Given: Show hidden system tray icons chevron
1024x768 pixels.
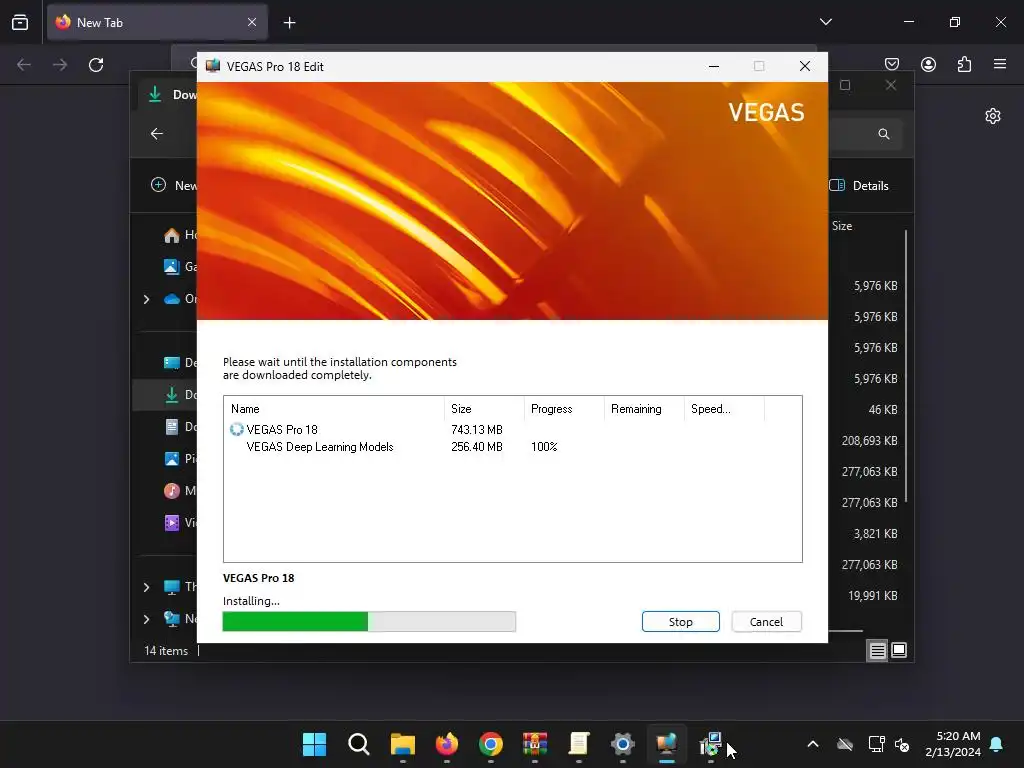Looking at the screenshot, I should pyautogui.click(x=813, y=744).
